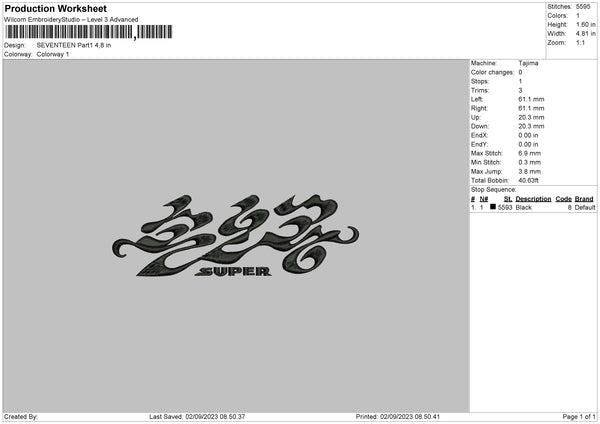Click the Code column header

pos(564,199)
